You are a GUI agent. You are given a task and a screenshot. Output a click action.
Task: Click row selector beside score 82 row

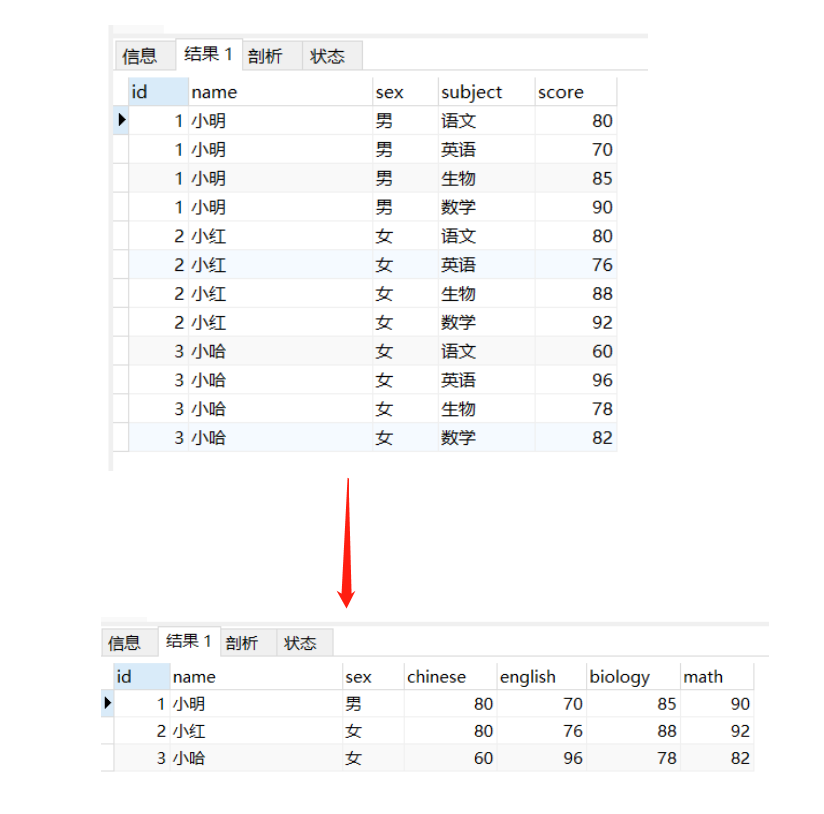coord(121,437)
